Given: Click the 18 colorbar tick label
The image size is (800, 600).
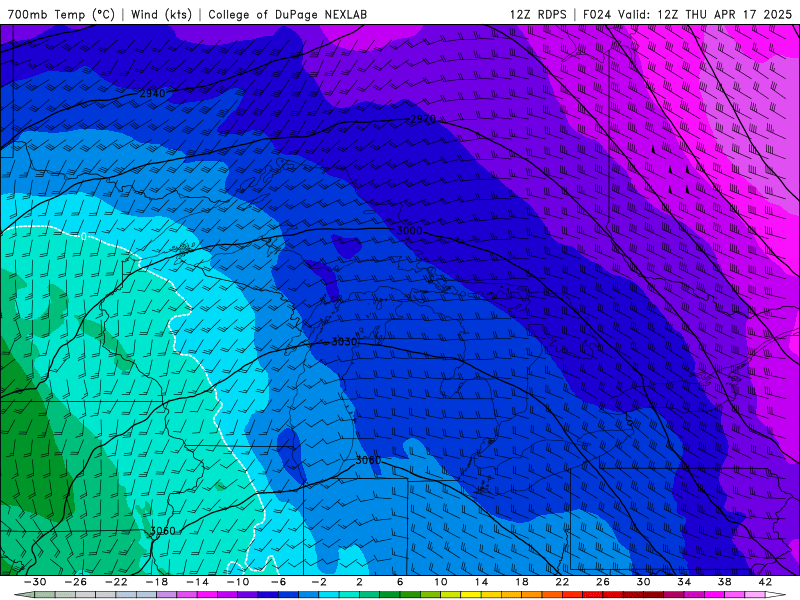Looking at the screenshot, I should click(521, 582).
